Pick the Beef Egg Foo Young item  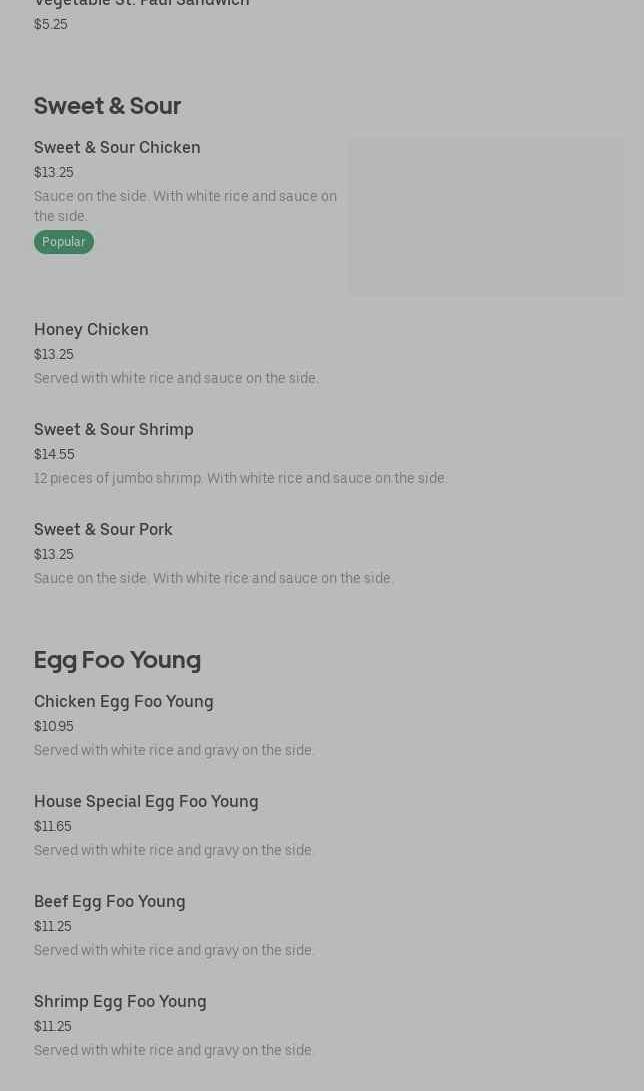click(x=110, y=902)
